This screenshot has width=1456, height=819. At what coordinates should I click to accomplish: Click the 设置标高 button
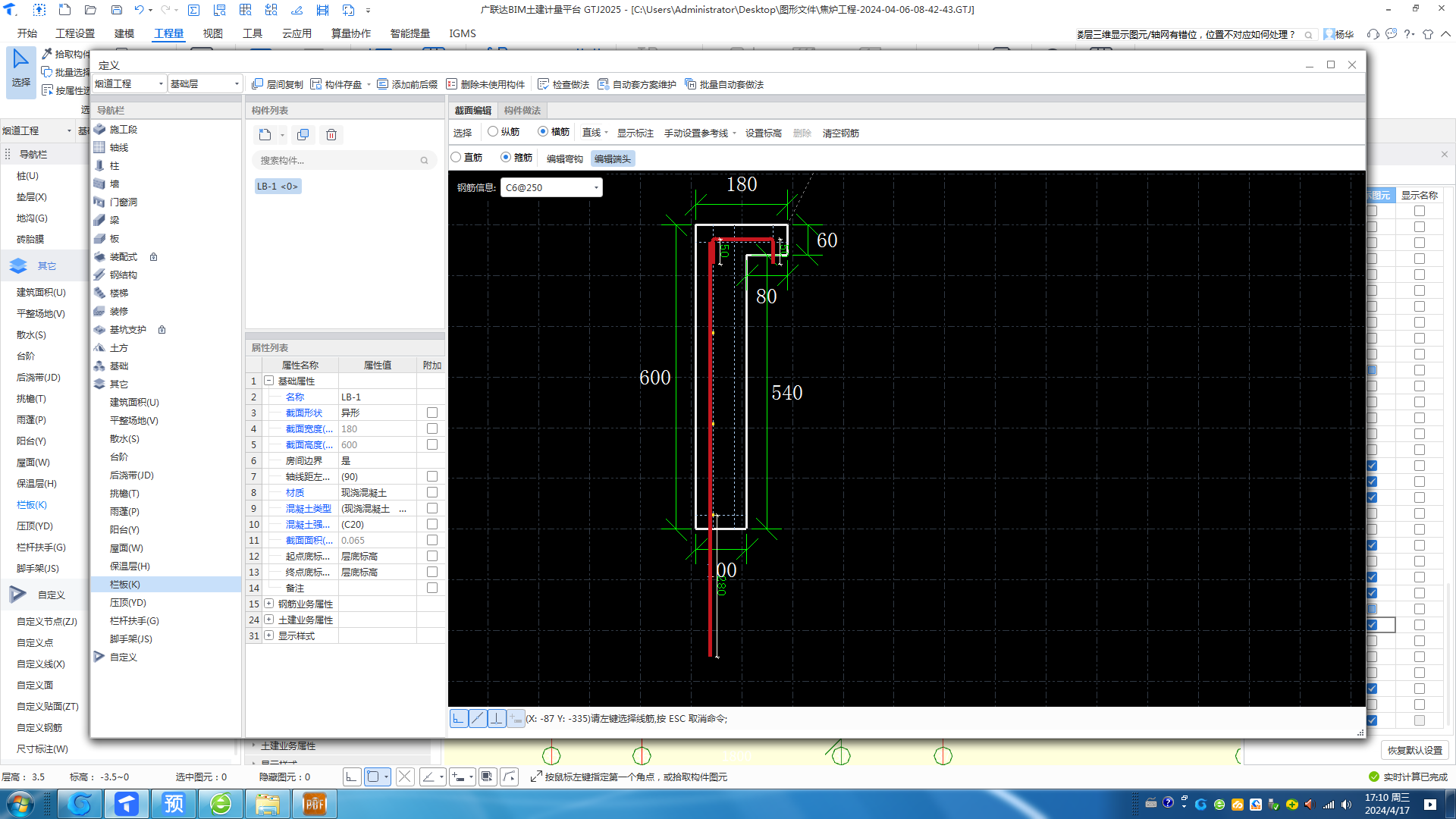tap(763, 133)
